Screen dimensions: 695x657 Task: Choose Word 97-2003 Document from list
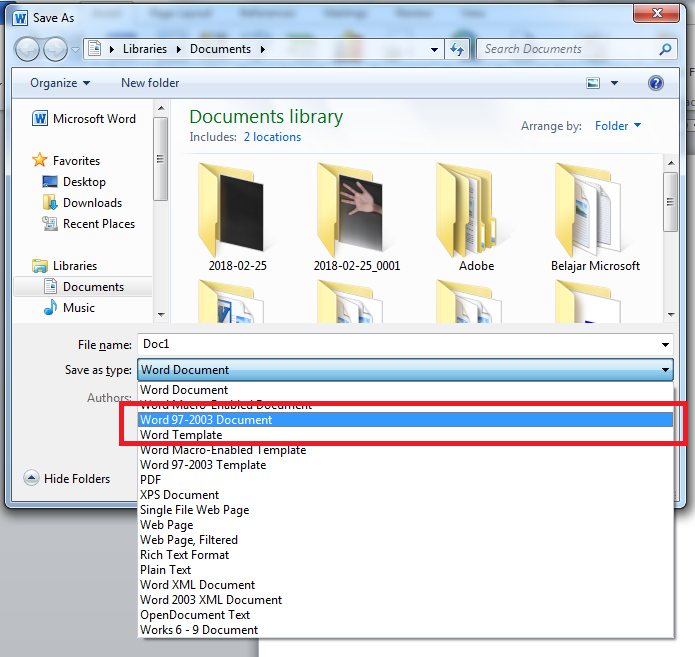[x=405, y=420]
